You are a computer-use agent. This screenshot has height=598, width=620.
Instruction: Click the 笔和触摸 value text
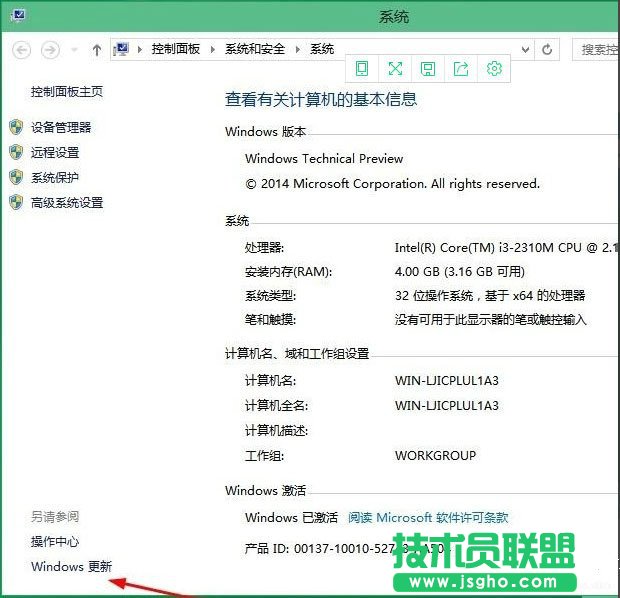[x=490, y=320]
